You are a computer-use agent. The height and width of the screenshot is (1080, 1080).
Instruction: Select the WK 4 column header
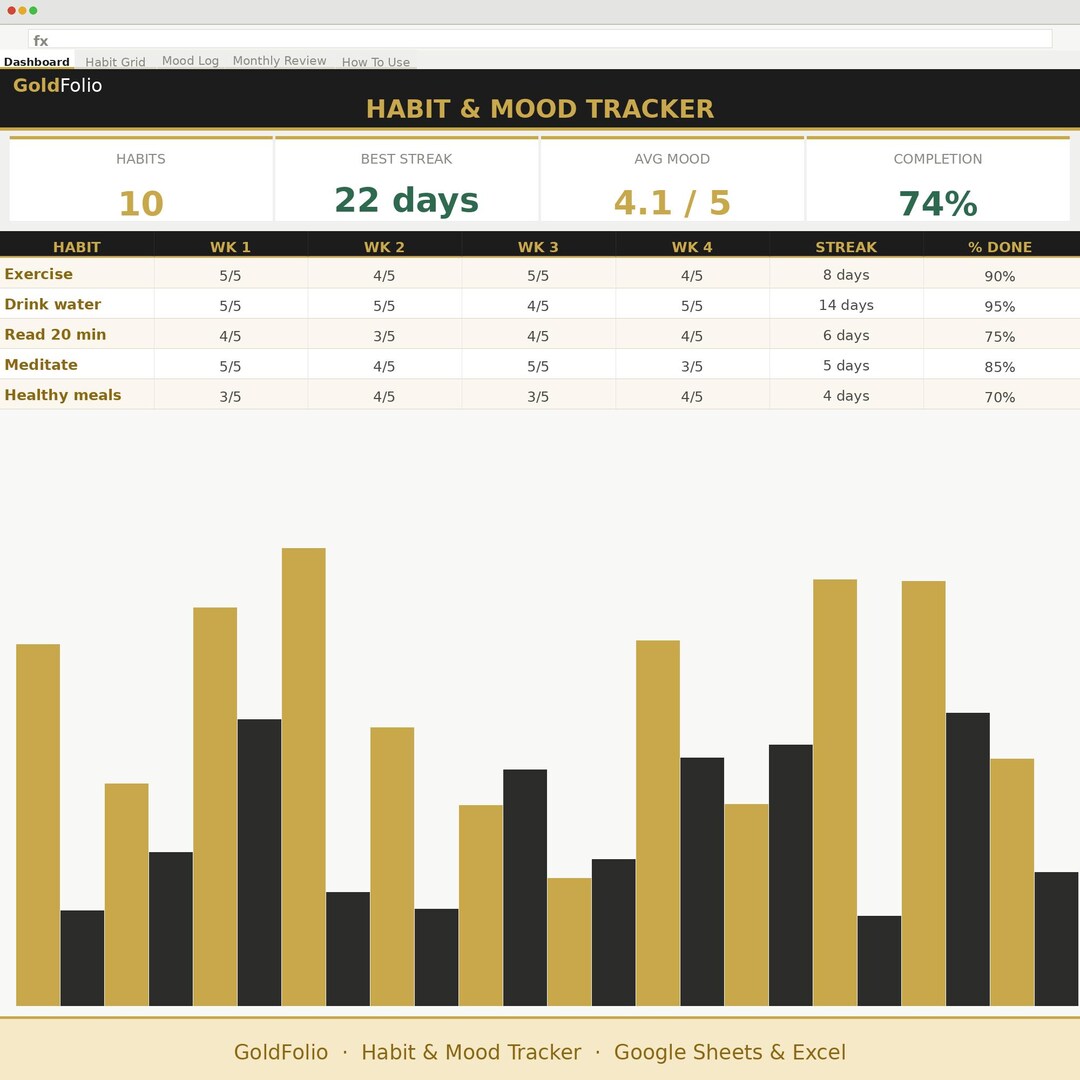[692, 247]
